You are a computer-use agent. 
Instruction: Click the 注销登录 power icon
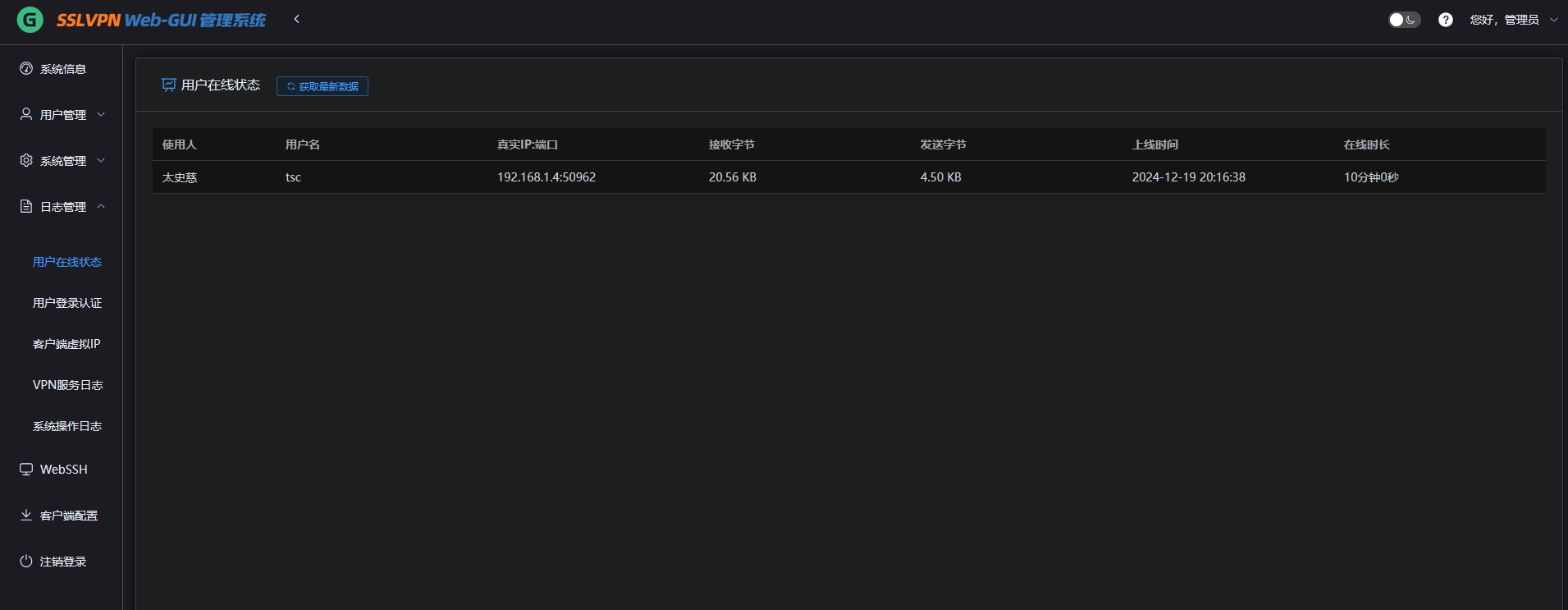click(26, 562)
